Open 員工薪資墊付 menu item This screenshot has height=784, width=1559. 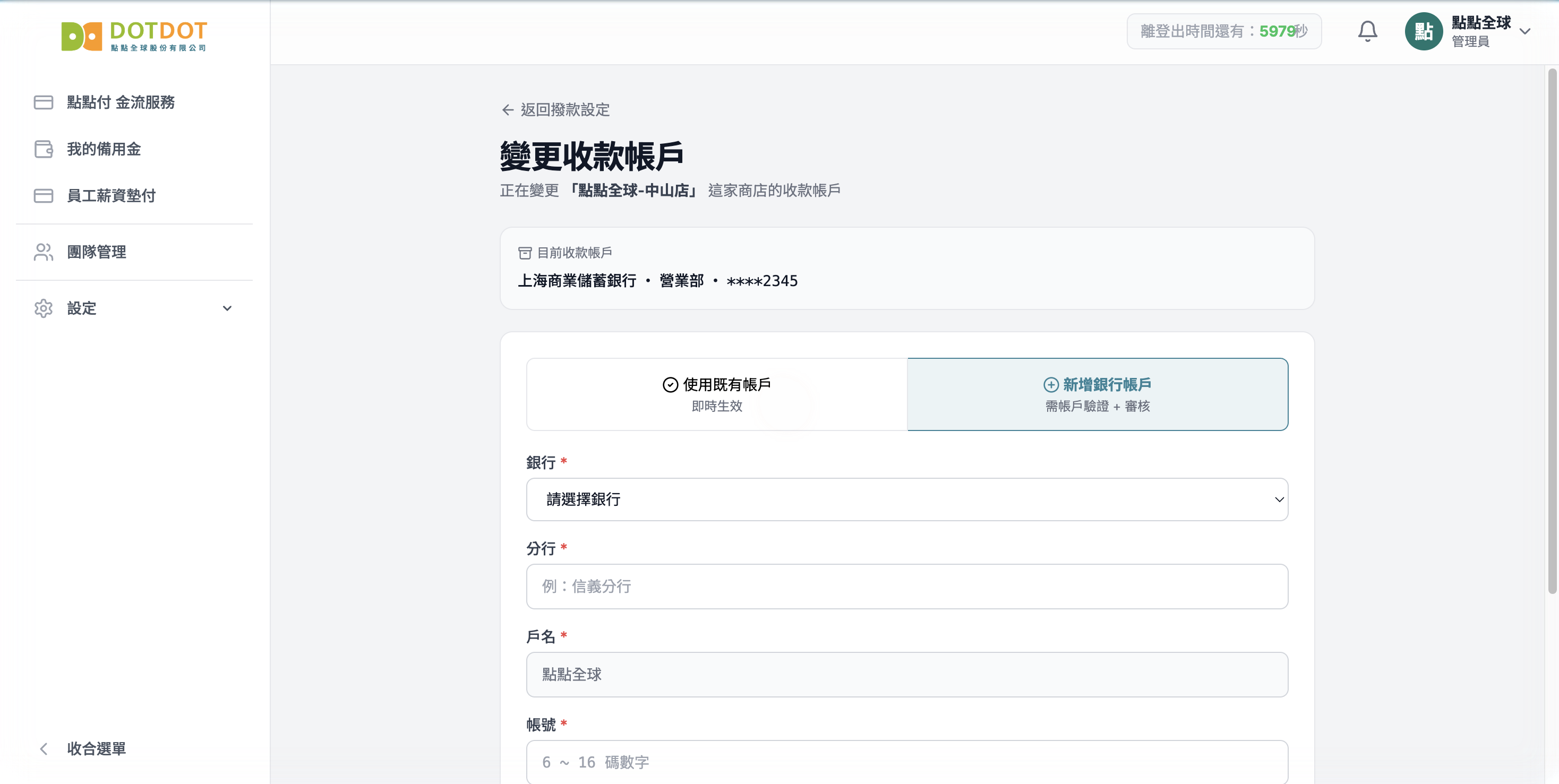tap(134, 195)
